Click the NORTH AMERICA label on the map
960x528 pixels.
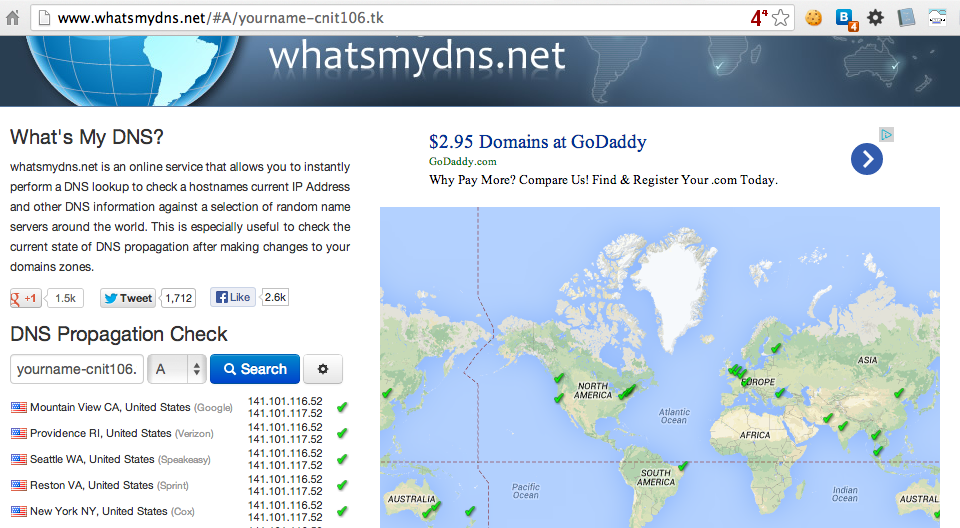pos(593,391)
